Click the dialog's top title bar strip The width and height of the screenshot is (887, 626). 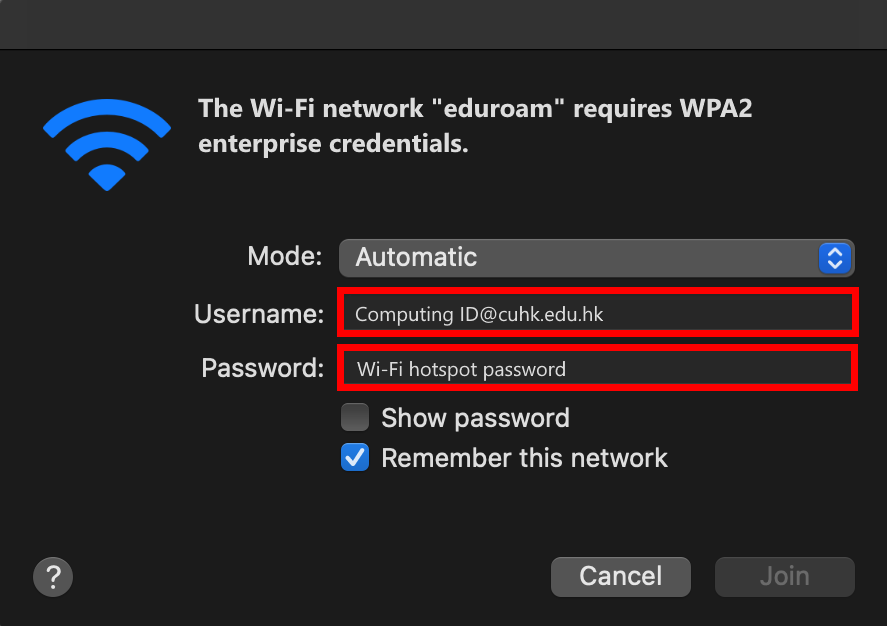(x=443, y=24)
